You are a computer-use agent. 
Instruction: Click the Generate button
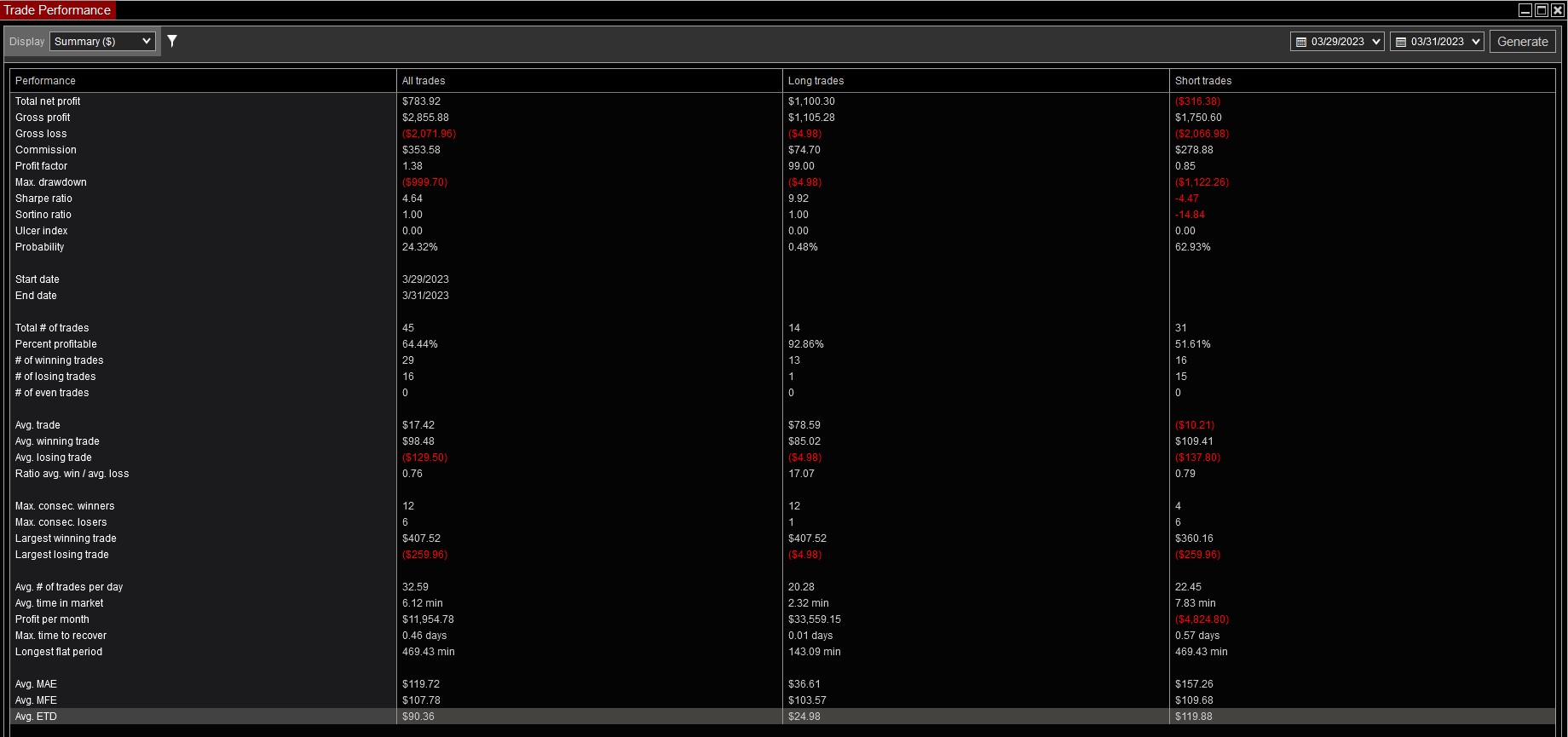[x=1523, y=41]
